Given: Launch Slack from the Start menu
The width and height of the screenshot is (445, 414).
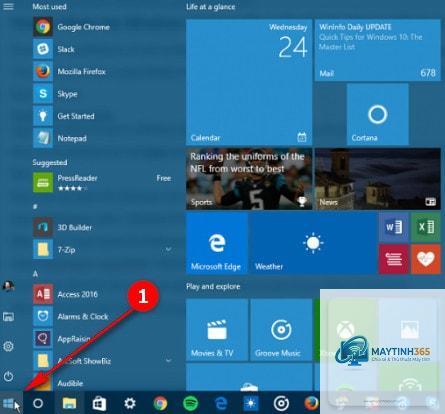Looking at the screenshot, I should coord(103,49).
